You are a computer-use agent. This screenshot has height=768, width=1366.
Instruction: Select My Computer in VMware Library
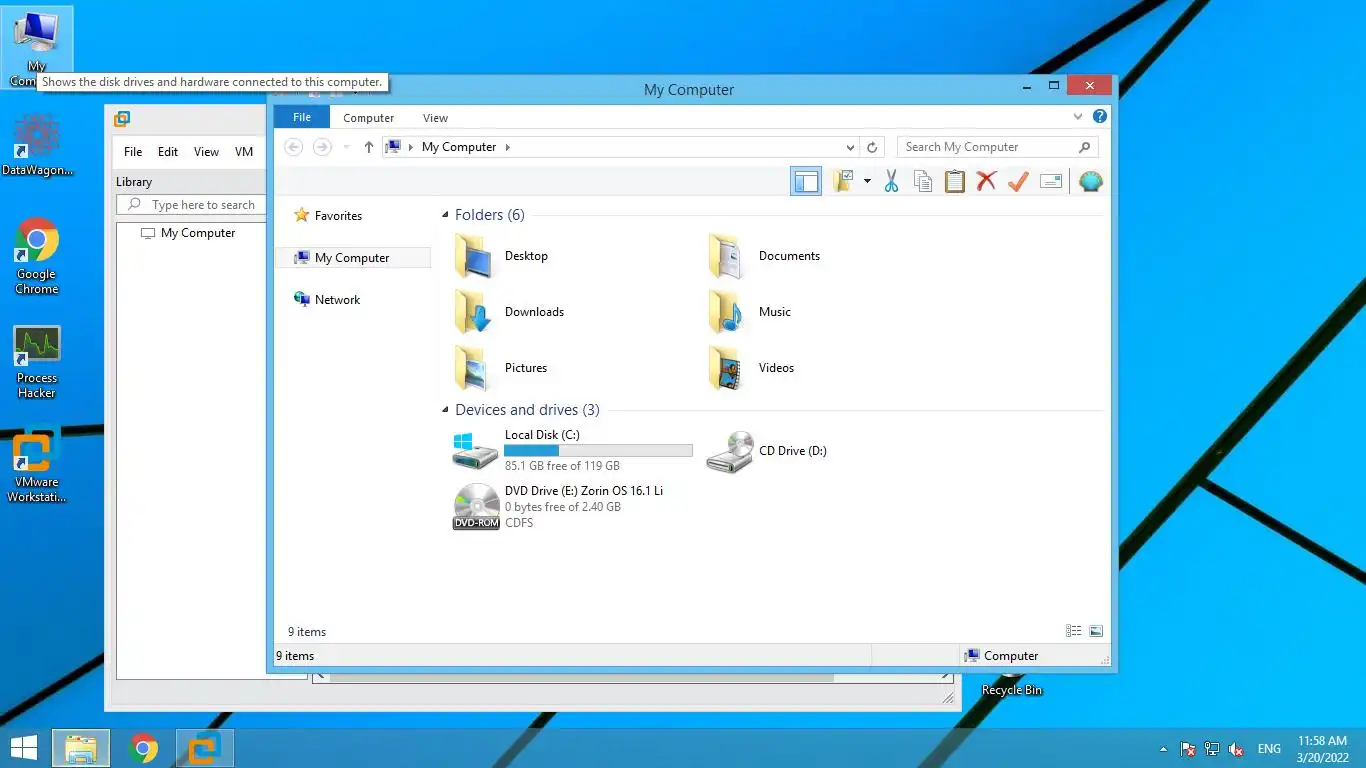[x=188, y=233]
